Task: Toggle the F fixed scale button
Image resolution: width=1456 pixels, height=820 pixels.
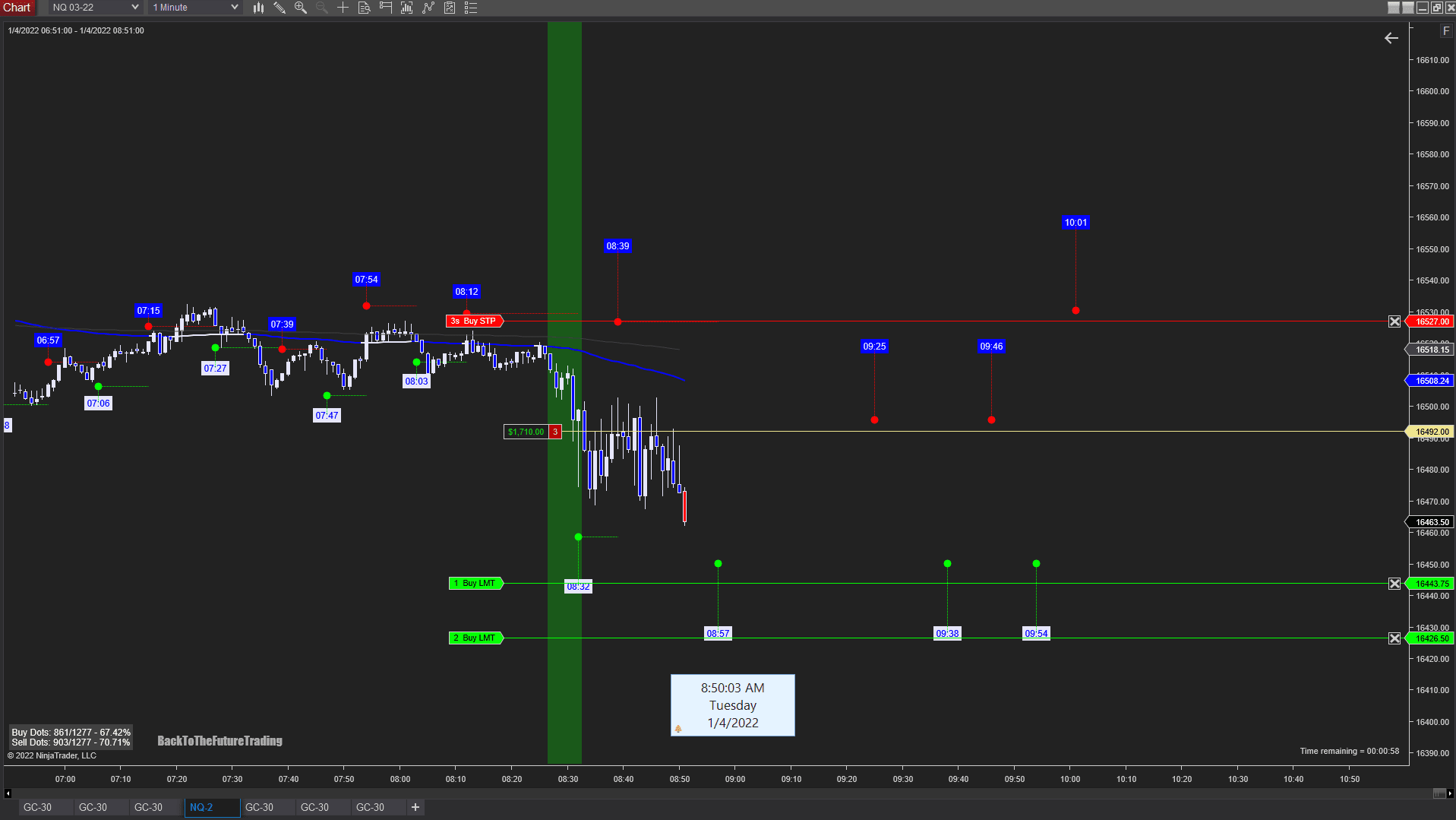Action: (1446, 31)
